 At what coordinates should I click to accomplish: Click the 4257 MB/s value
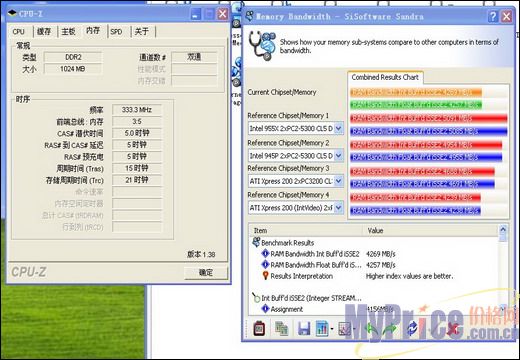(x=381, y=265)
